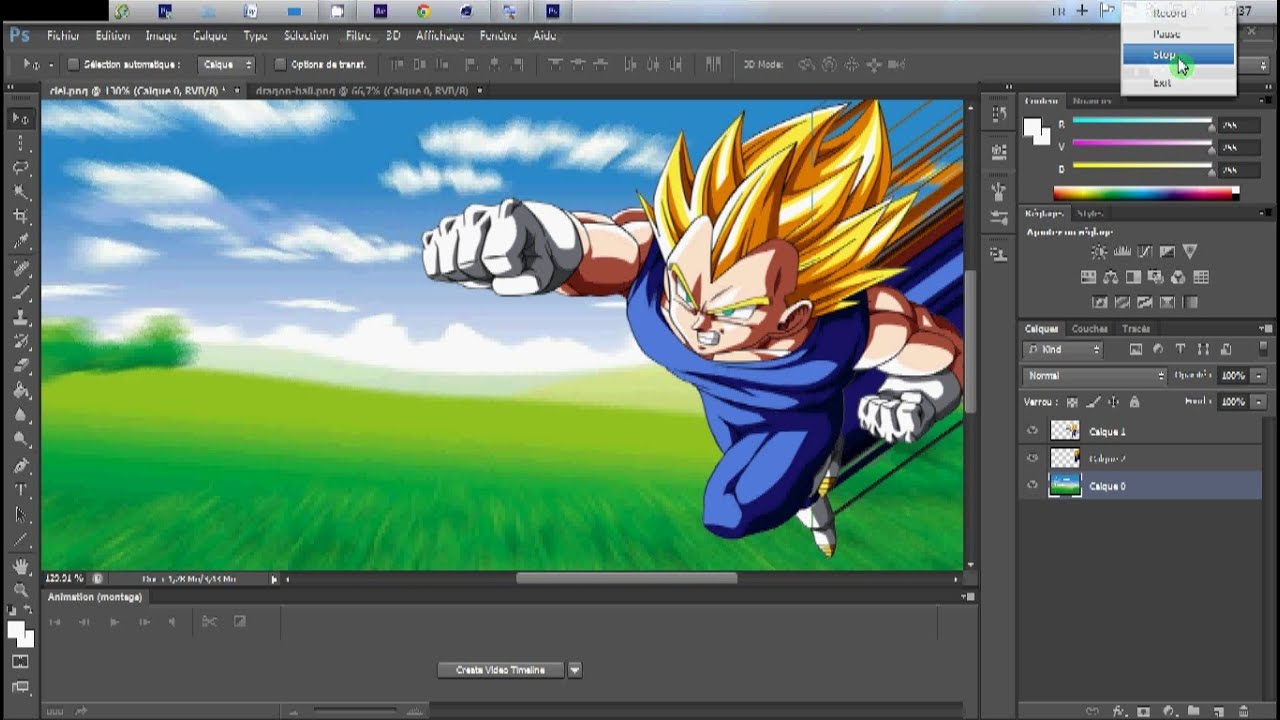Select the Type tool in toolbox
1280x720 pixels.
point(21,490)
